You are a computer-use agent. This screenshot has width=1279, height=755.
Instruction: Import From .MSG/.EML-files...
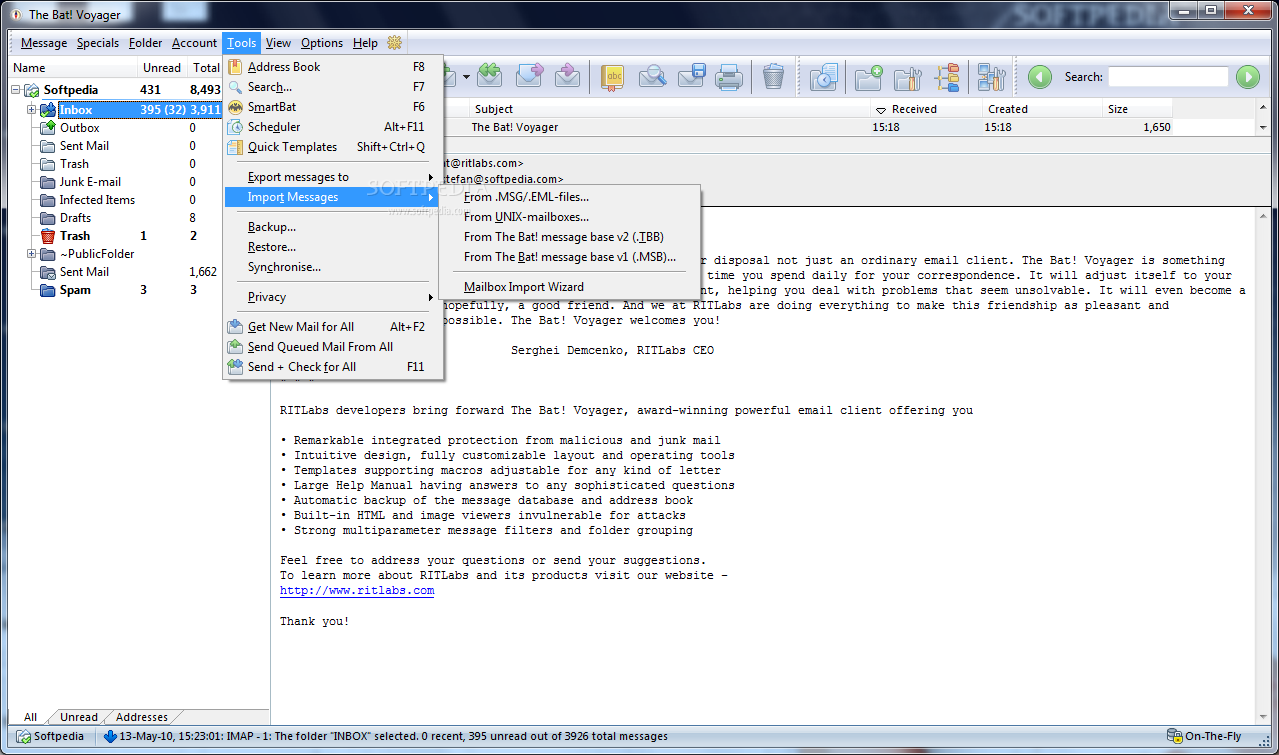[x=570, y=197]
